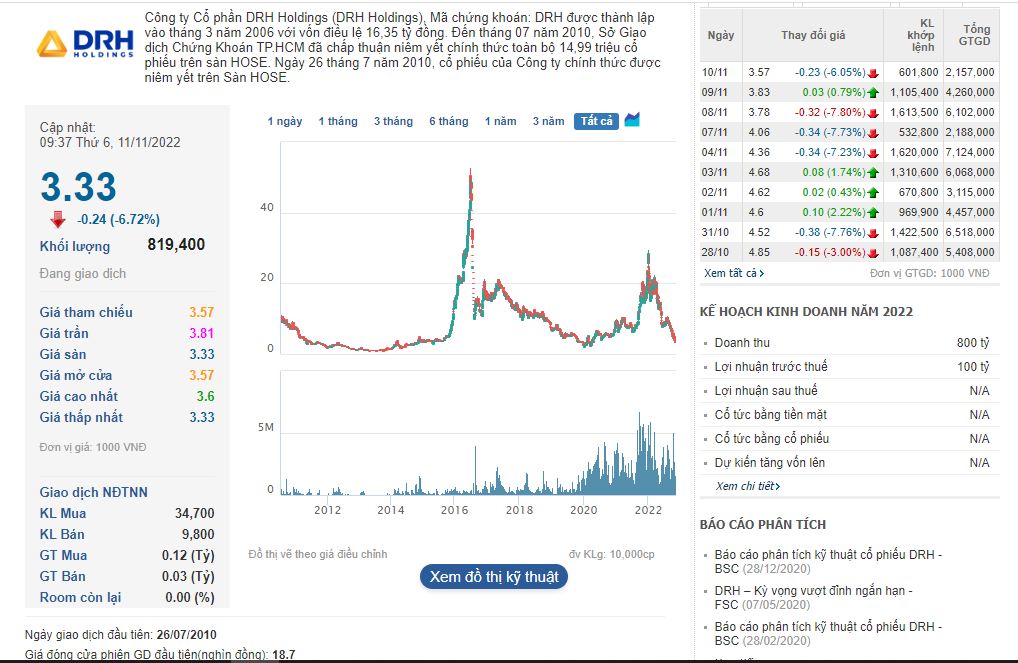Click the Lợi nhuận sau thuế row

click(850, 391)
